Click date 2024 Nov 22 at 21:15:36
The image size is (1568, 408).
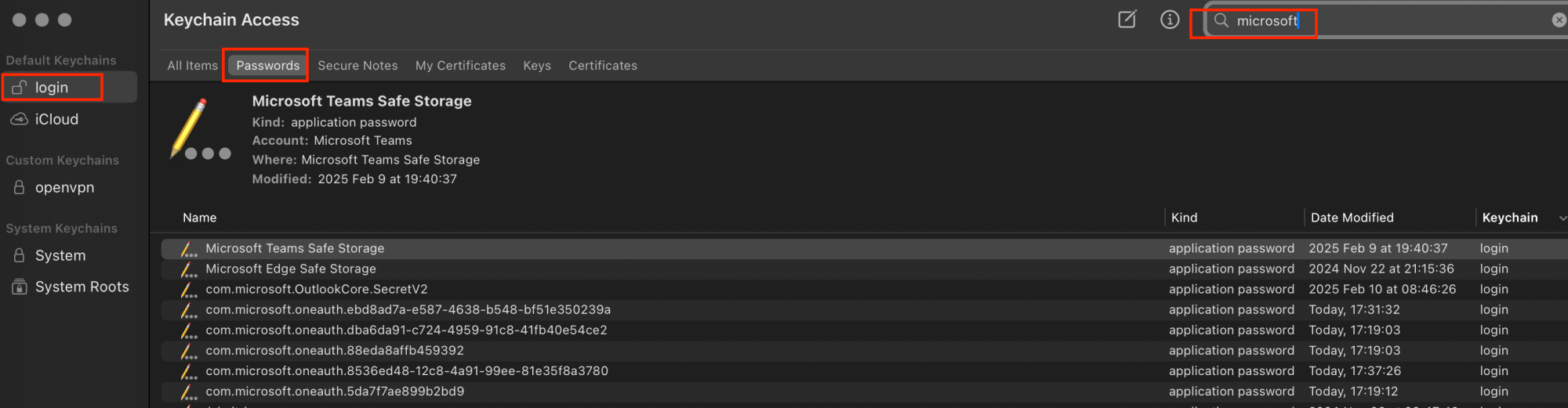tap(1381, 269)
